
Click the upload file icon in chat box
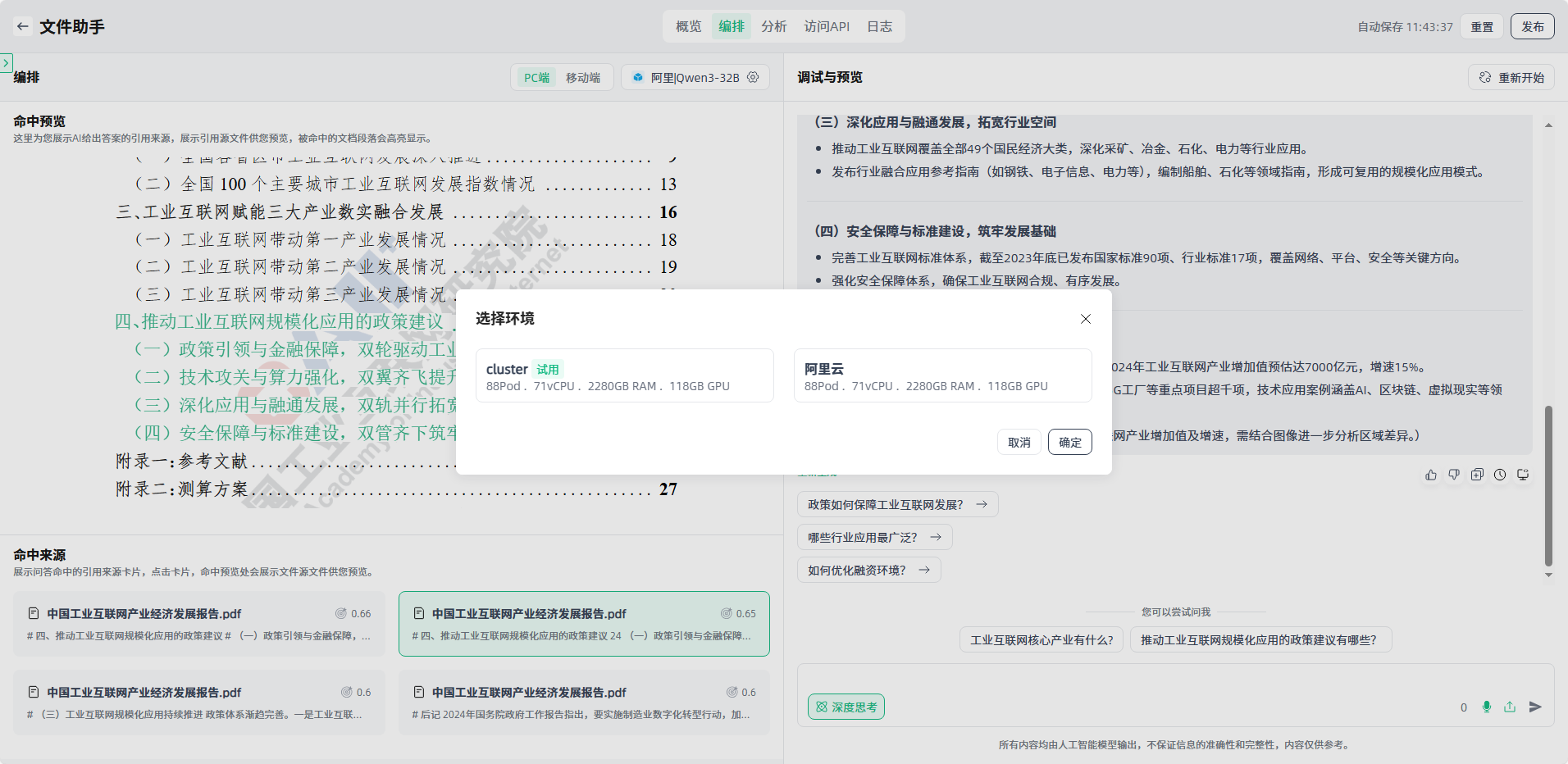pyautogui.click(x=1510, y=707)
